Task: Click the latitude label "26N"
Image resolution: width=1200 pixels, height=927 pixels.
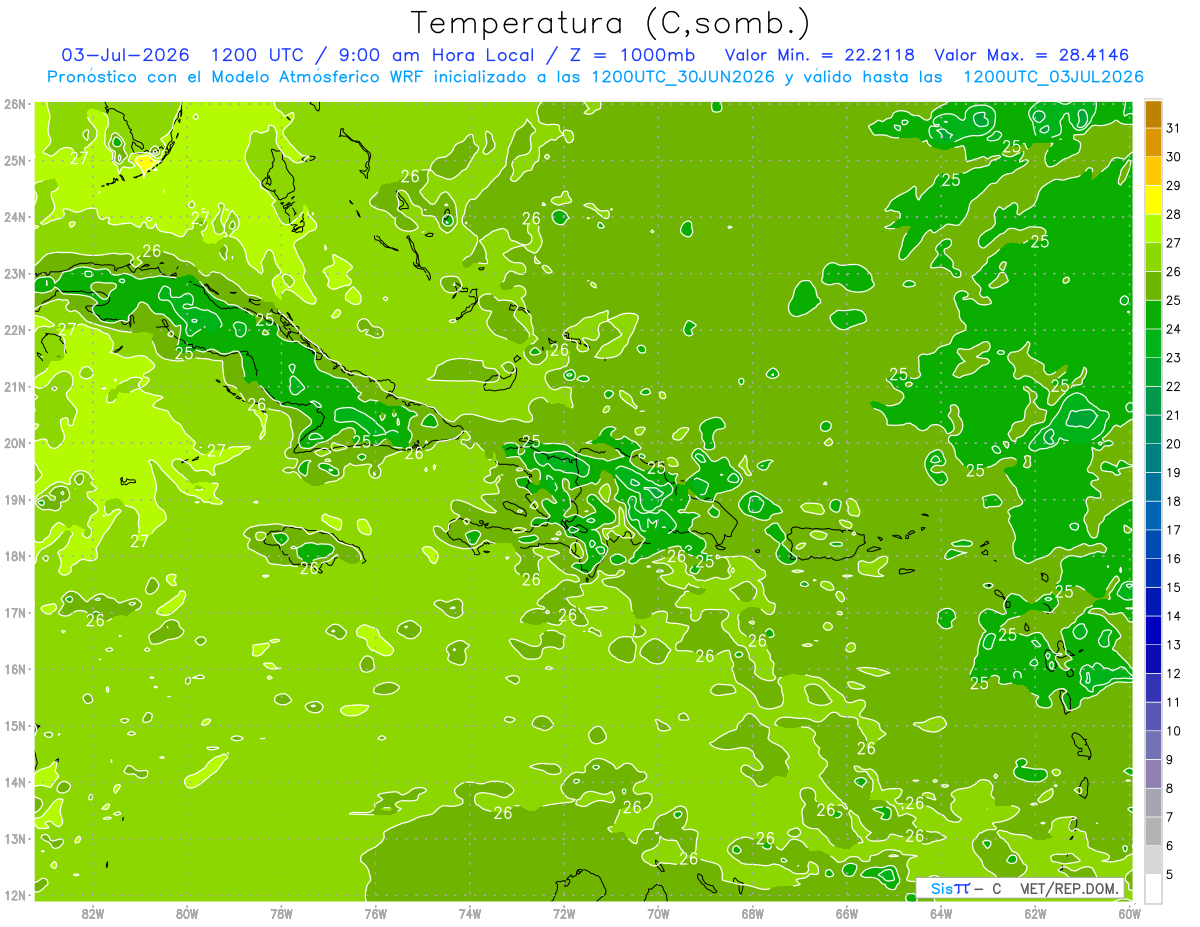Action: click(x=15, y=104)
